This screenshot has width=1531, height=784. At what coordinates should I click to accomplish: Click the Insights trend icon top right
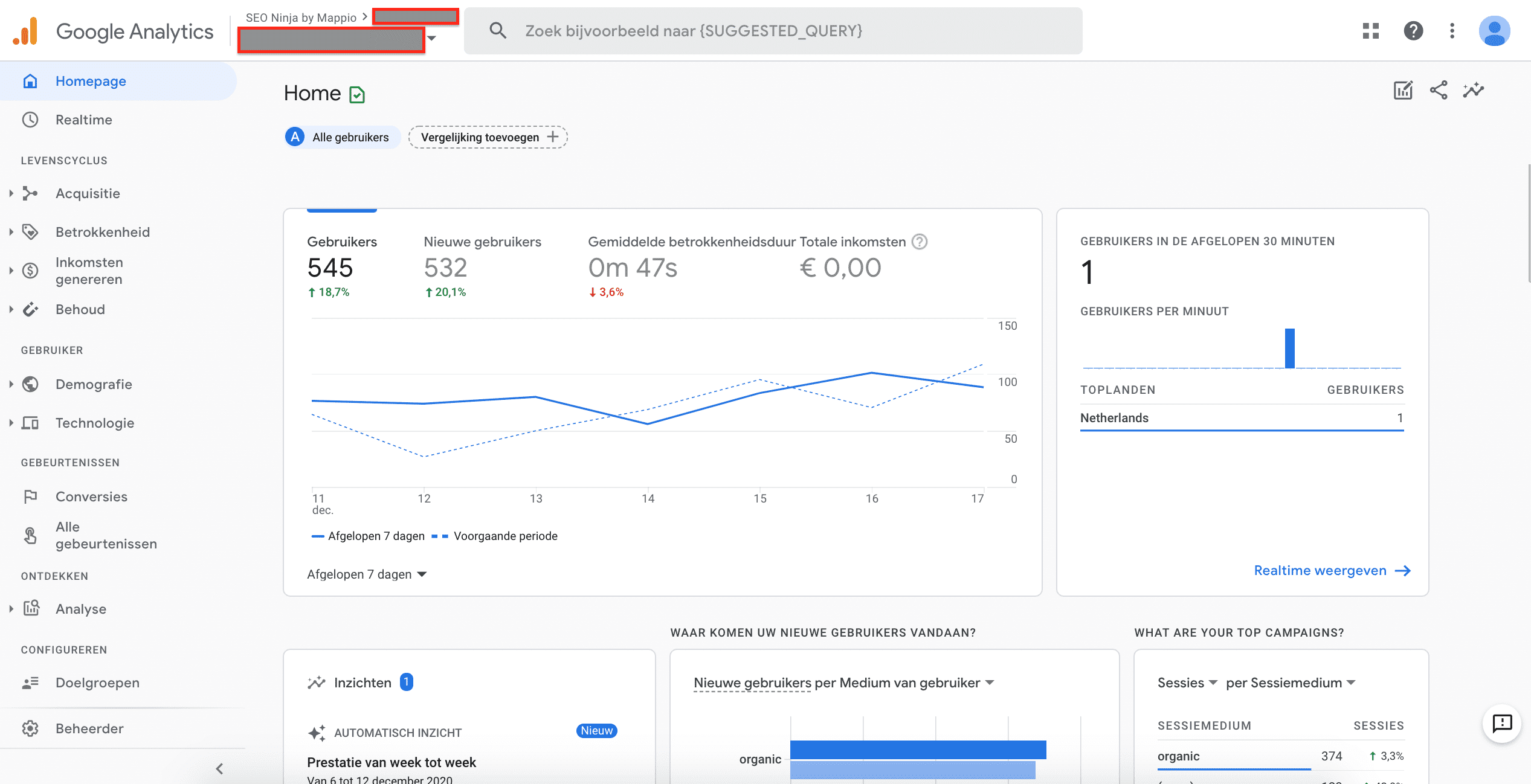(1474, 89)
